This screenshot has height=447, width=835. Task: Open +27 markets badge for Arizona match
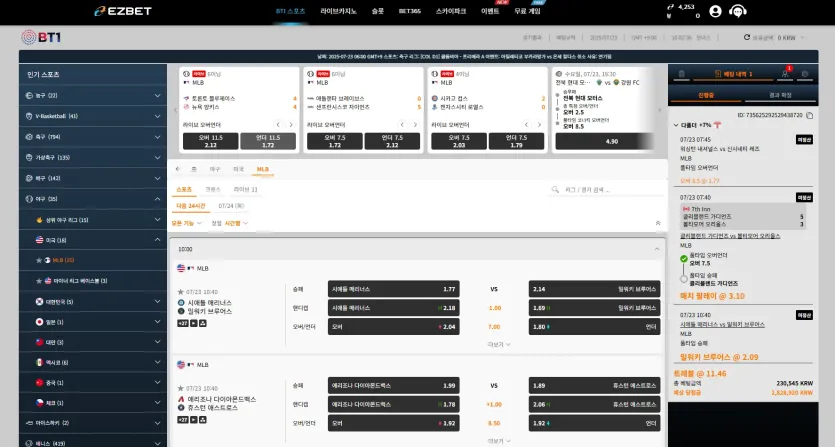[x=183, y=420]
